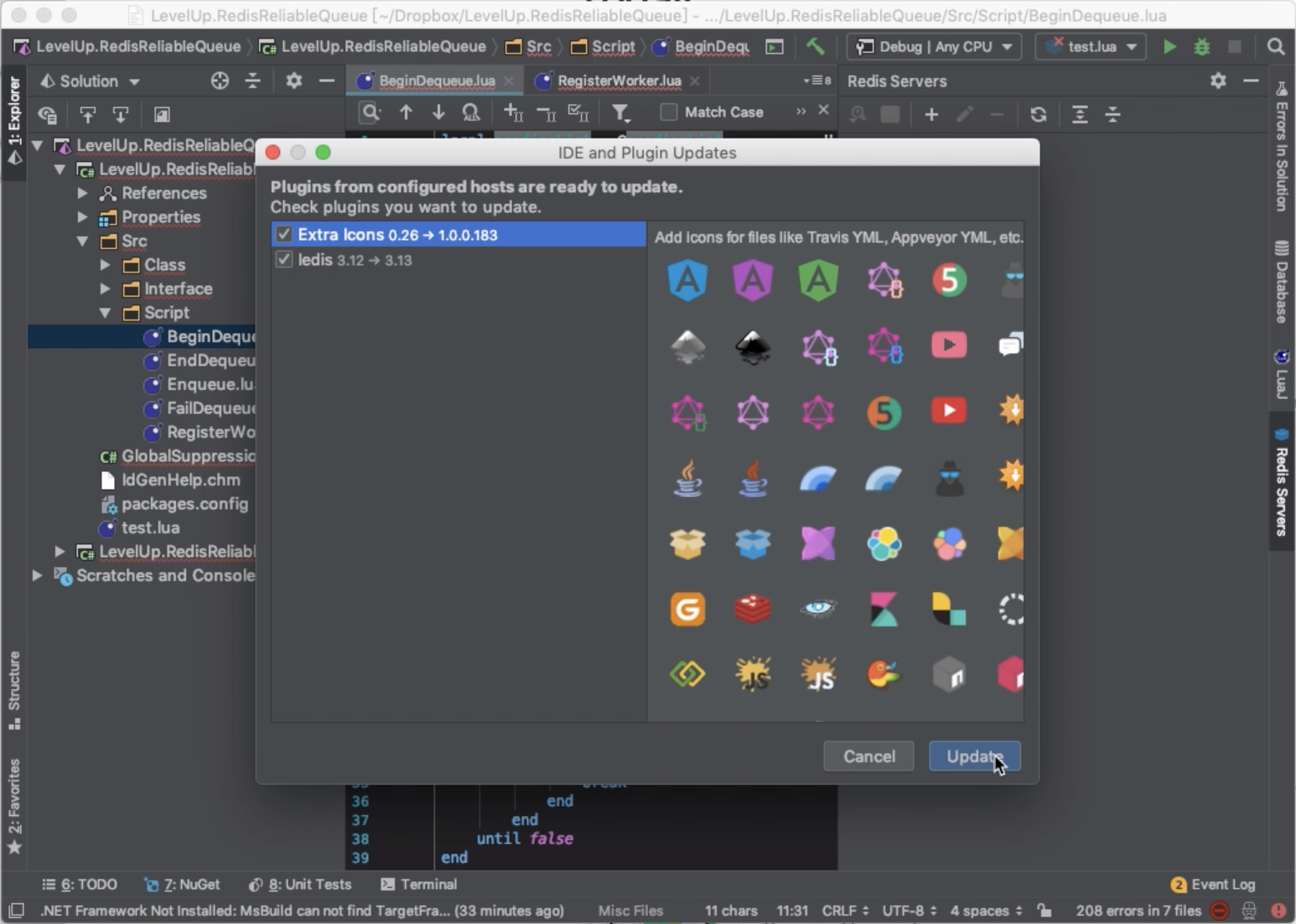Open the Errors In Solution side tab
This screenshot has height=924, width=1296.
pyautogui.click(x=1282, y=147)
